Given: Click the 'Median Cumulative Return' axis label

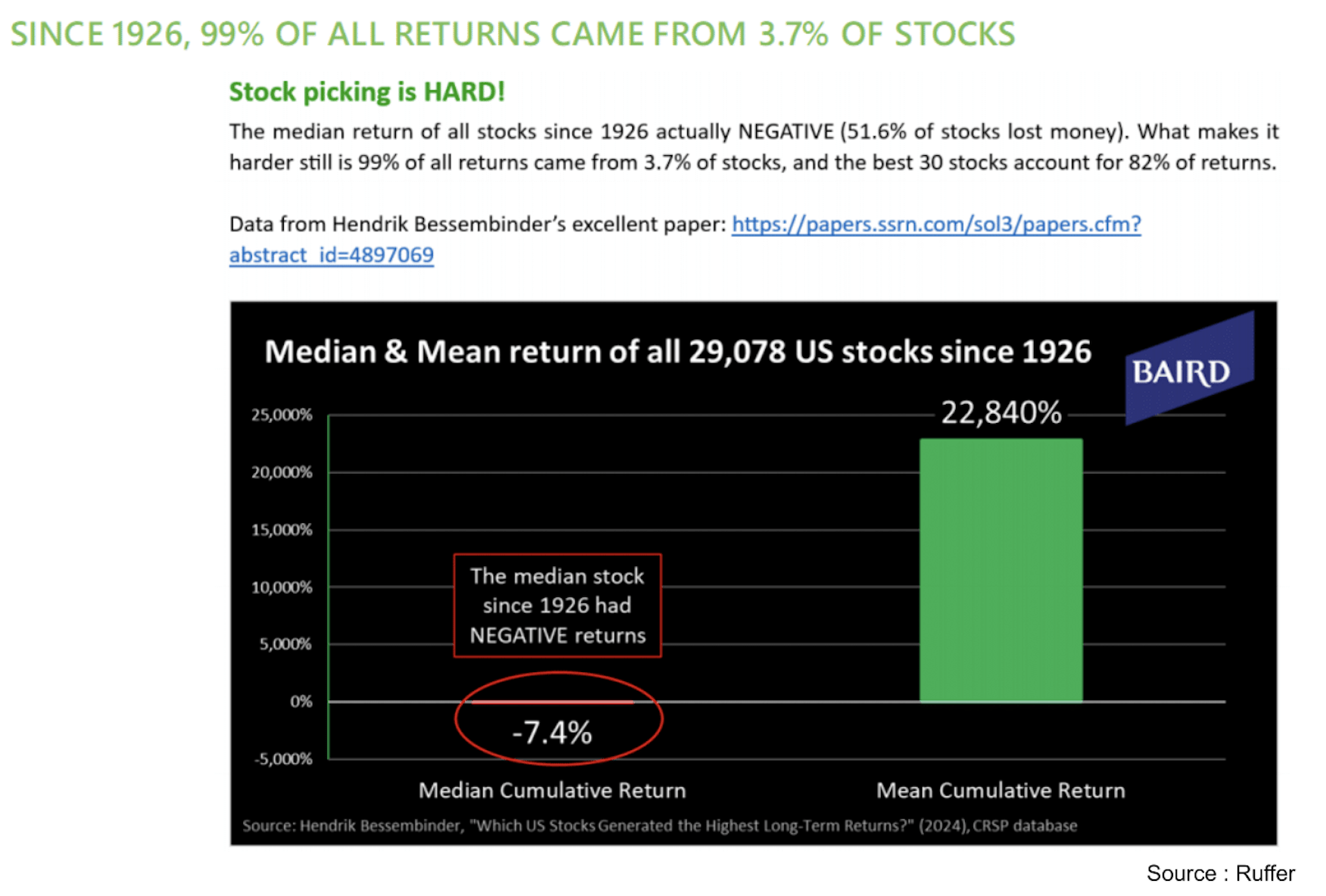Looking at the screenshot, I should (552, 790).
